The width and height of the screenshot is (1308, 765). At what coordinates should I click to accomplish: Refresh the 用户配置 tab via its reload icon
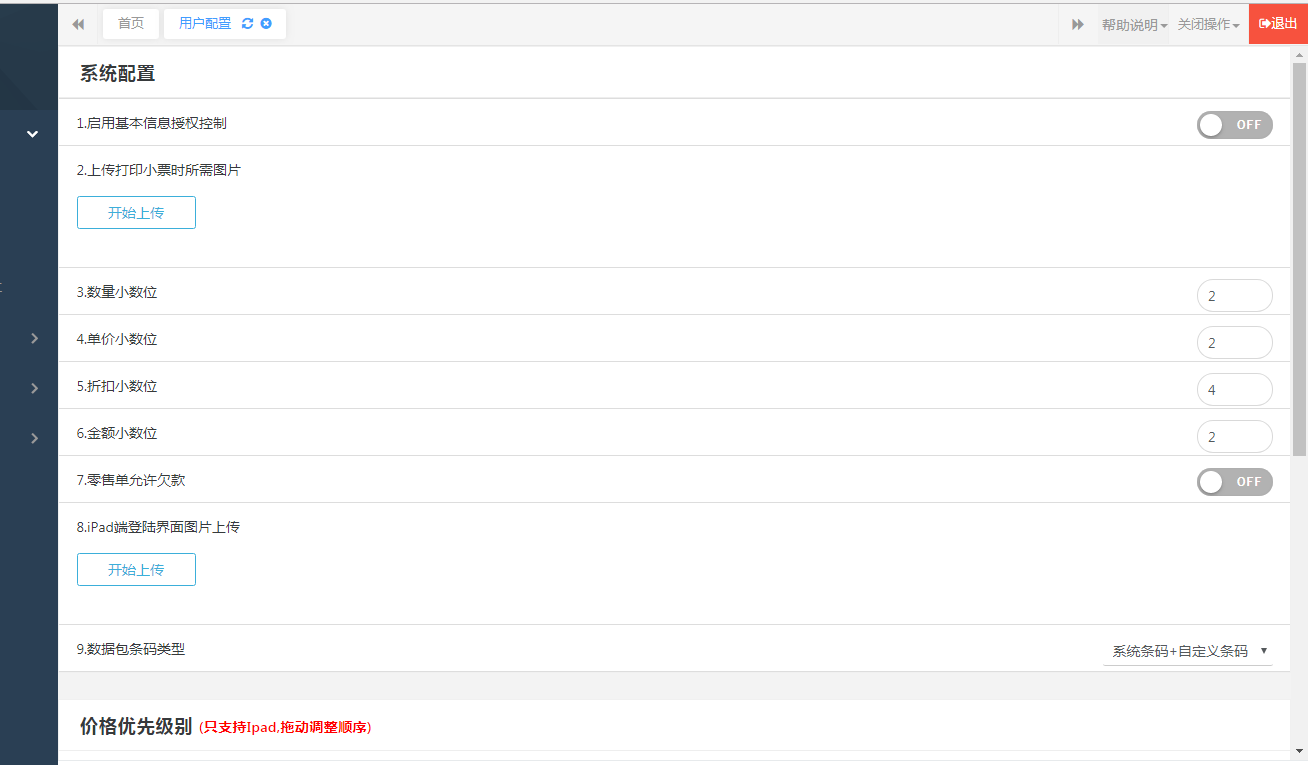tap(248, 24)
